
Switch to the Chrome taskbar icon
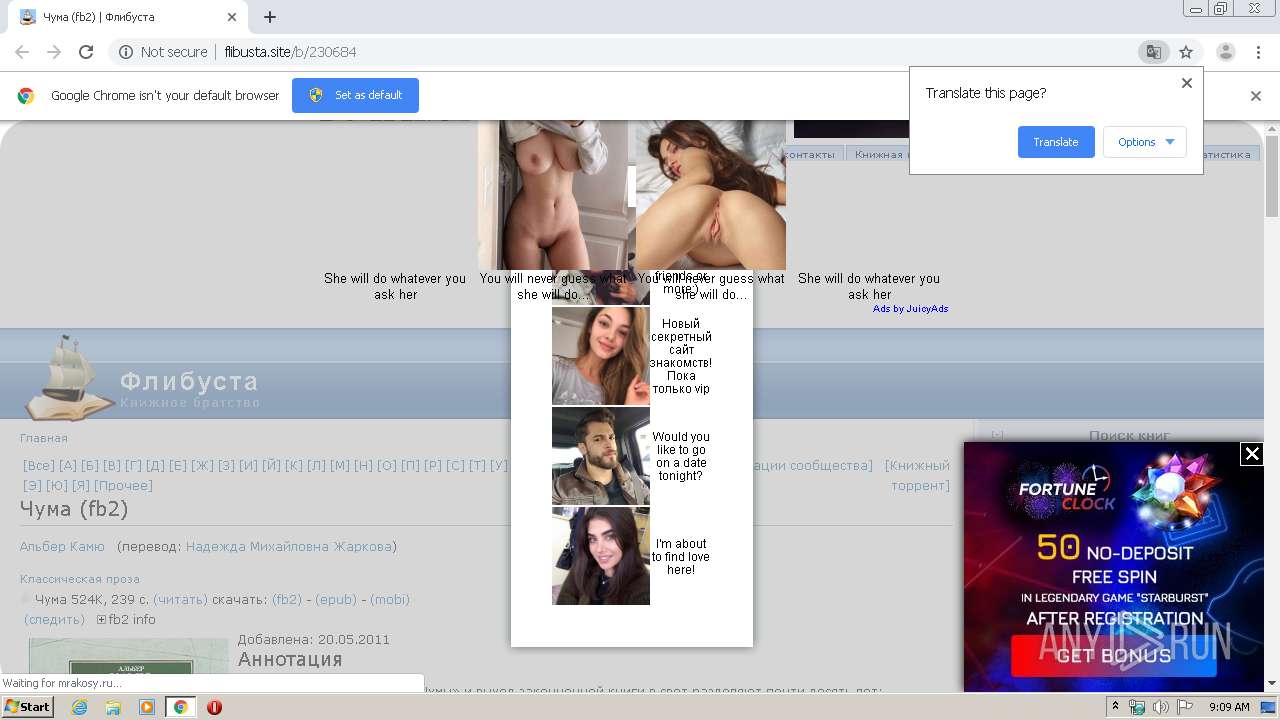point(180,707)
